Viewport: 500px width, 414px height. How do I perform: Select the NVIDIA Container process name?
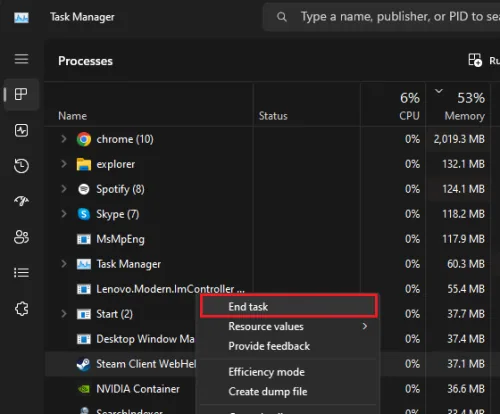point(138,389)
